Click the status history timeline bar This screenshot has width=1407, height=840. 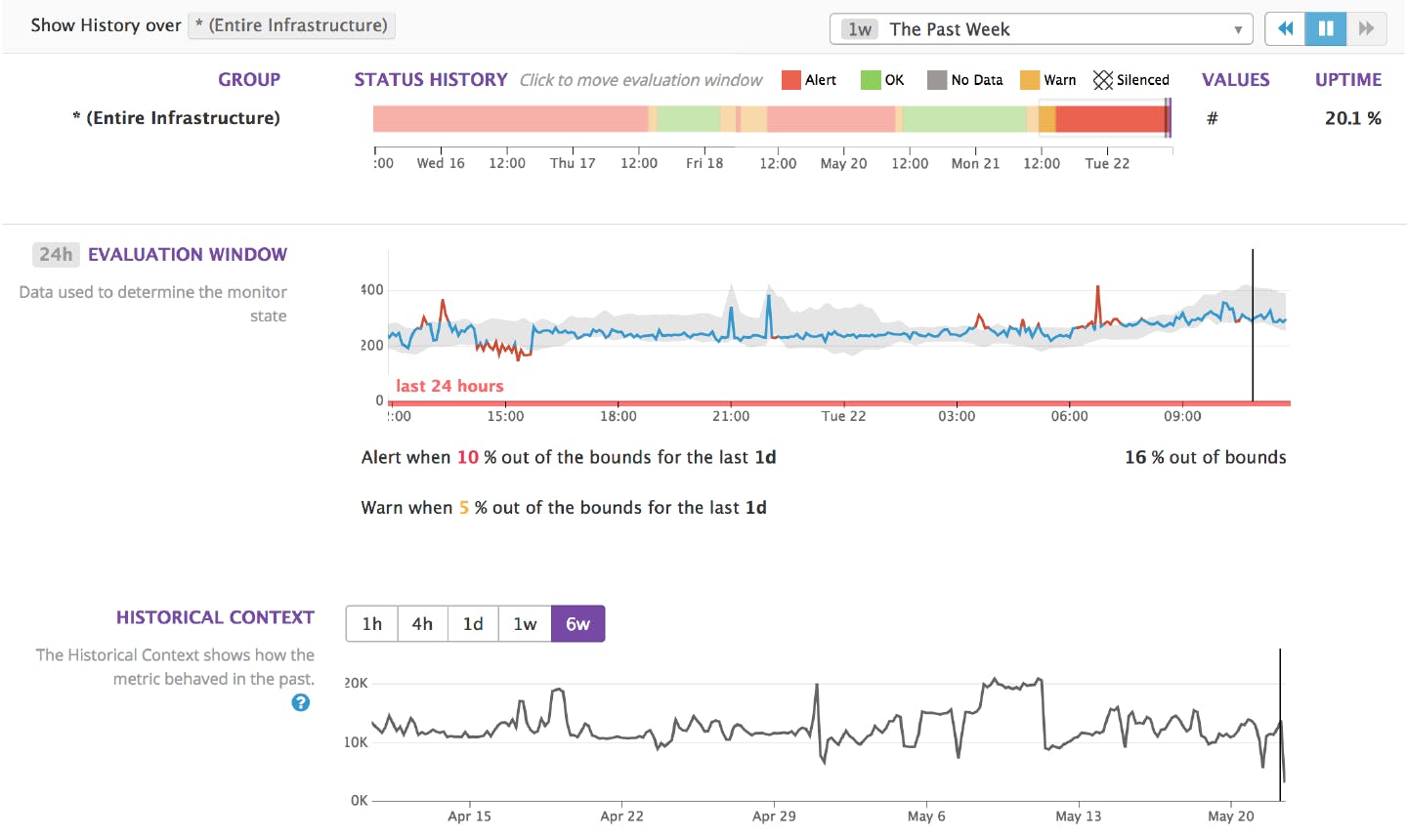[772, 118]
